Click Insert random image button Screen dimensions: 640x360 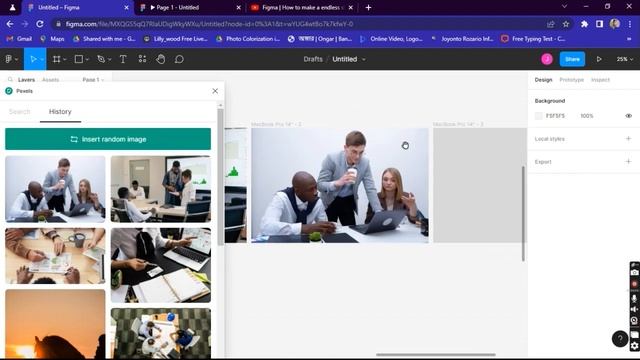(108, 139)
